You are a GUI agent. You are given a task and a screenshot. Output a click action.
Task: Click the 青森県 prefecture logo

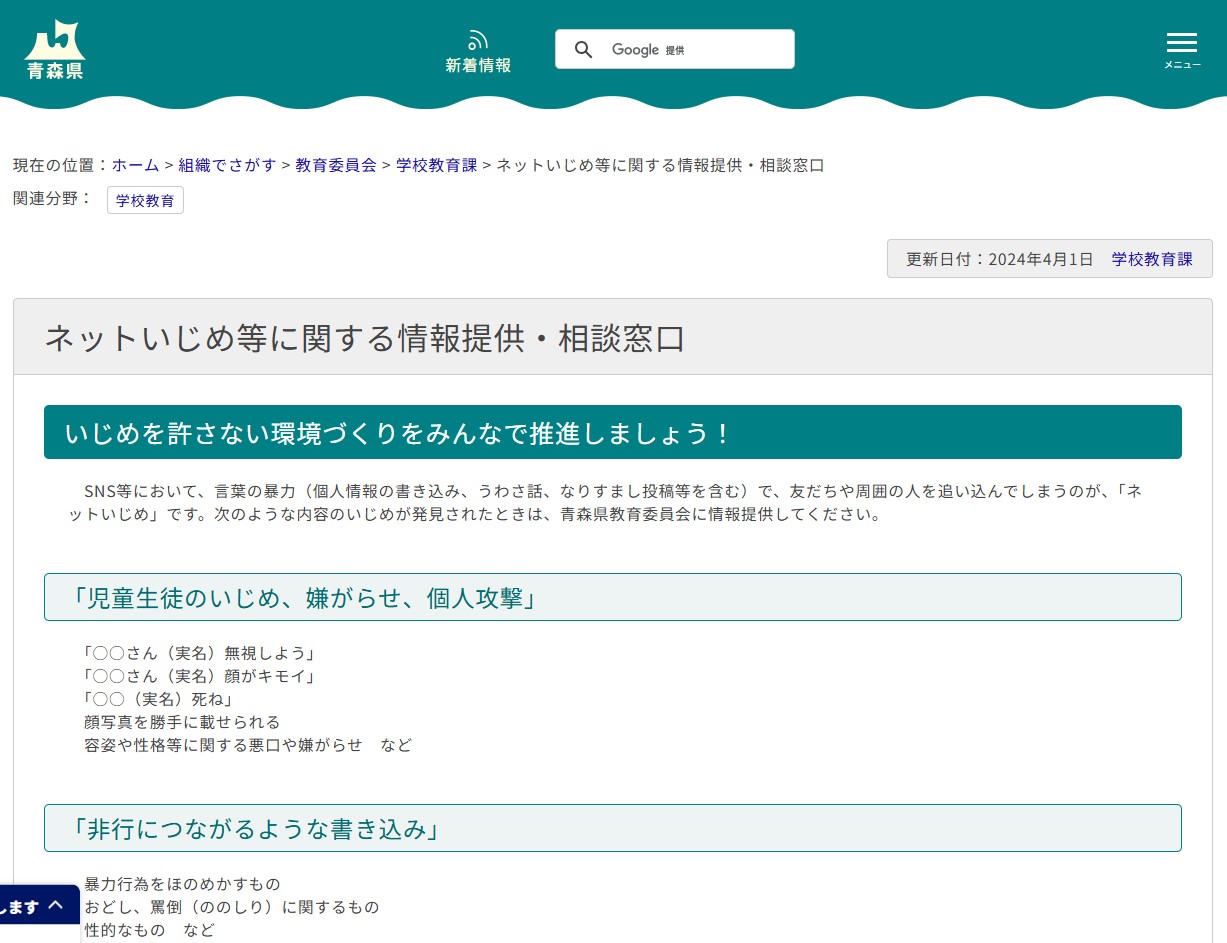pos(54,49)
